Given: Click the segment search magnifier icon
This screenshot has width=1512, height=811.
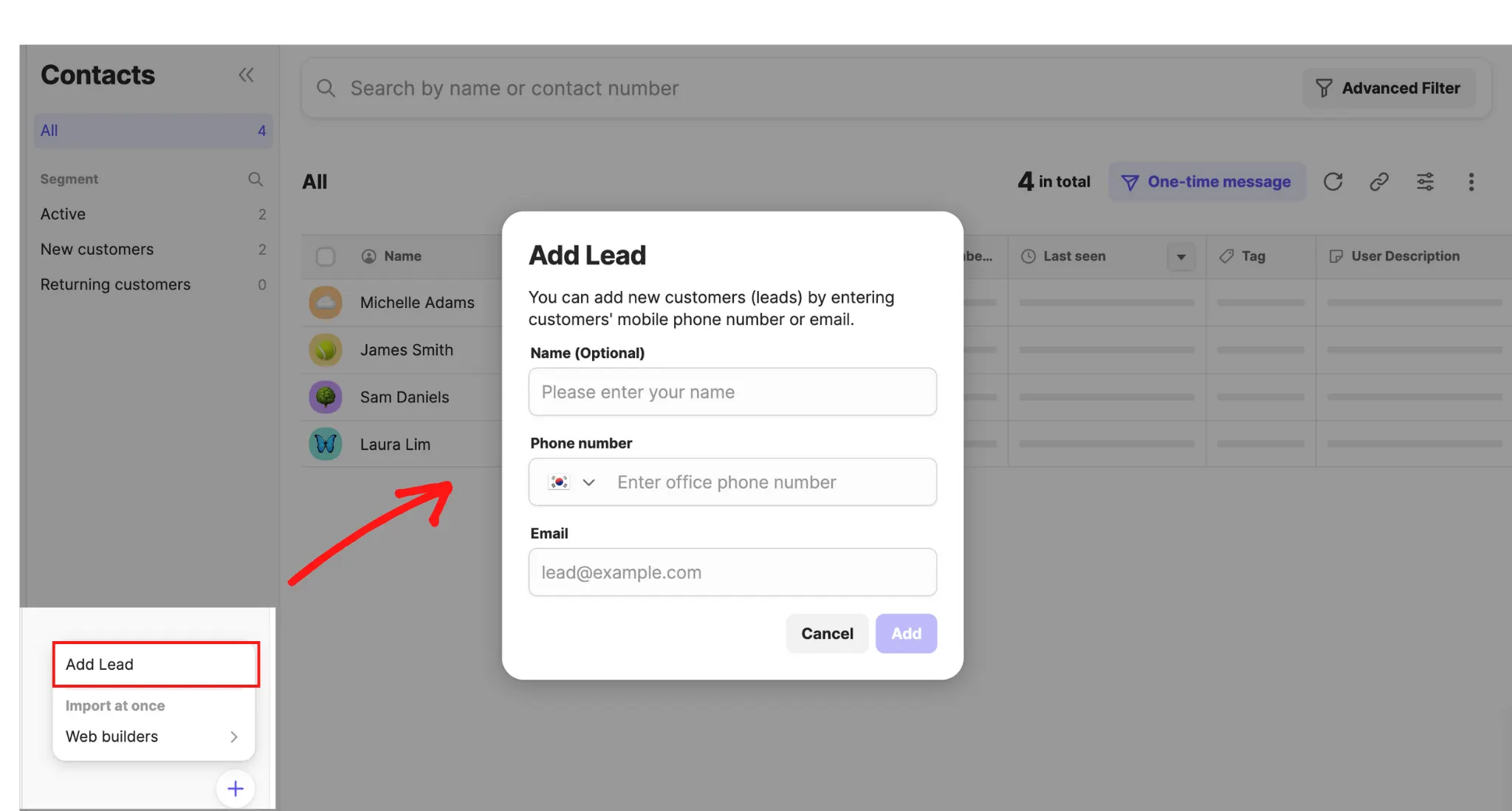Looking at the screenshot, I should [x=255, y=179].
